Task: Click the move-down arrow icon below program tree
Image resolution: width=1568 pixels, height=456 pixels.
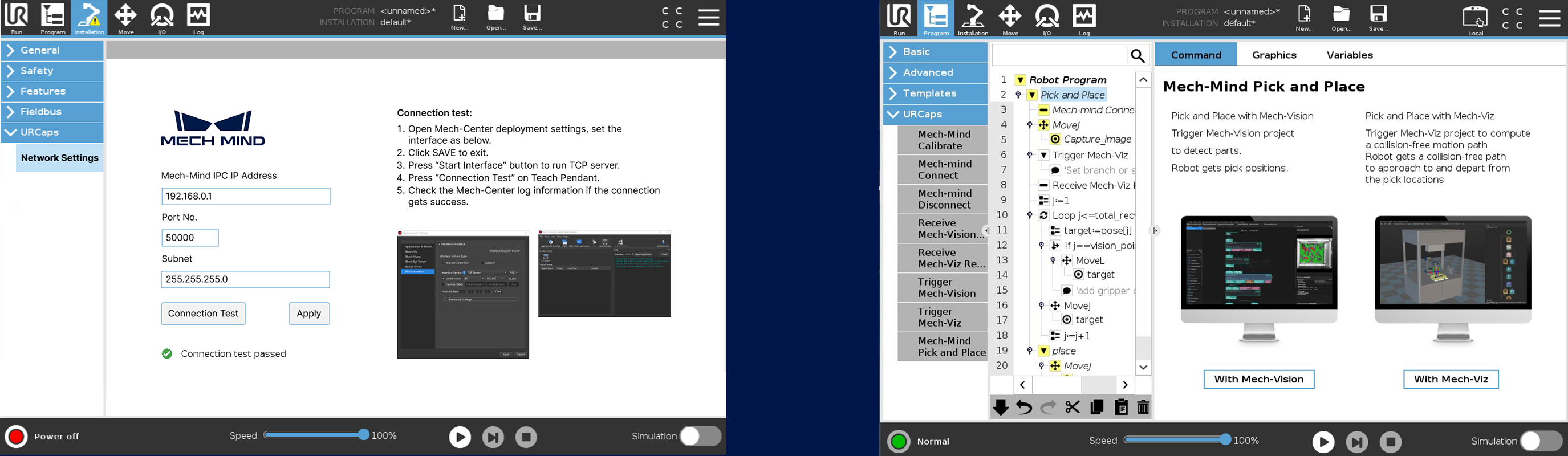Action: (x=1001, y=408)
